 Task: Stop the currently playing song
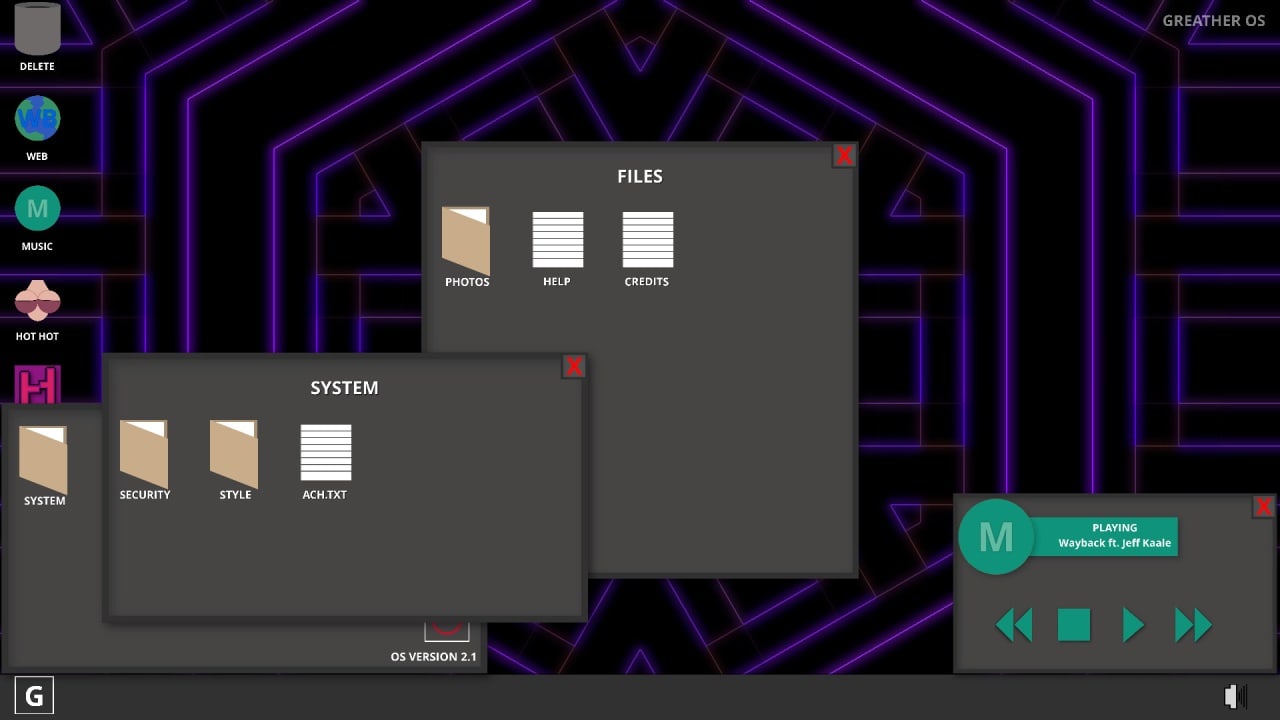point(1073,625)
